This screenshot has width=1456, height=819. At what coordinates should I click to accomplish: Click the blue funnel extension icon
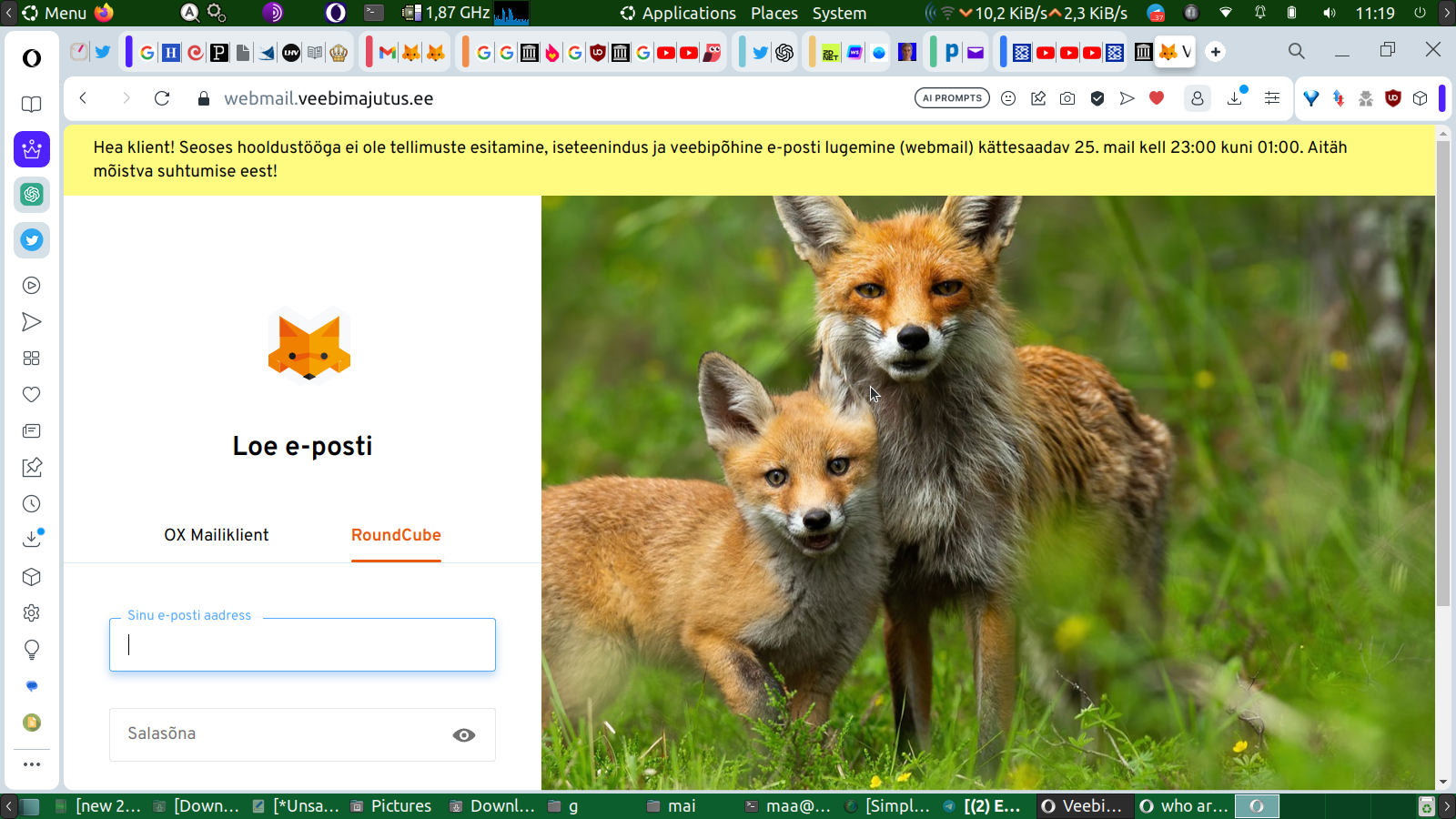(1311, 98)
